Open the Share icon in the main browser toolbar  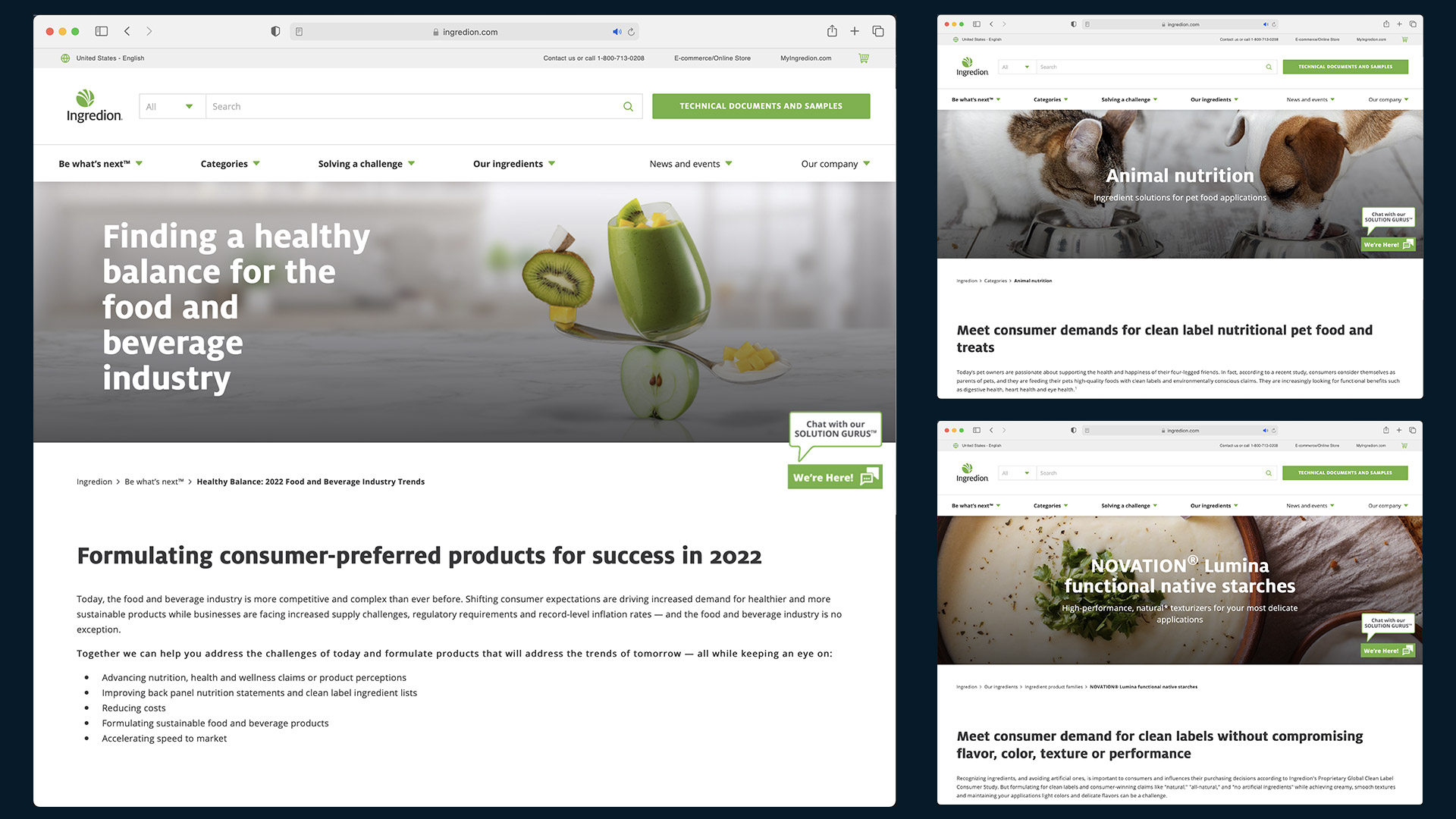832,31
